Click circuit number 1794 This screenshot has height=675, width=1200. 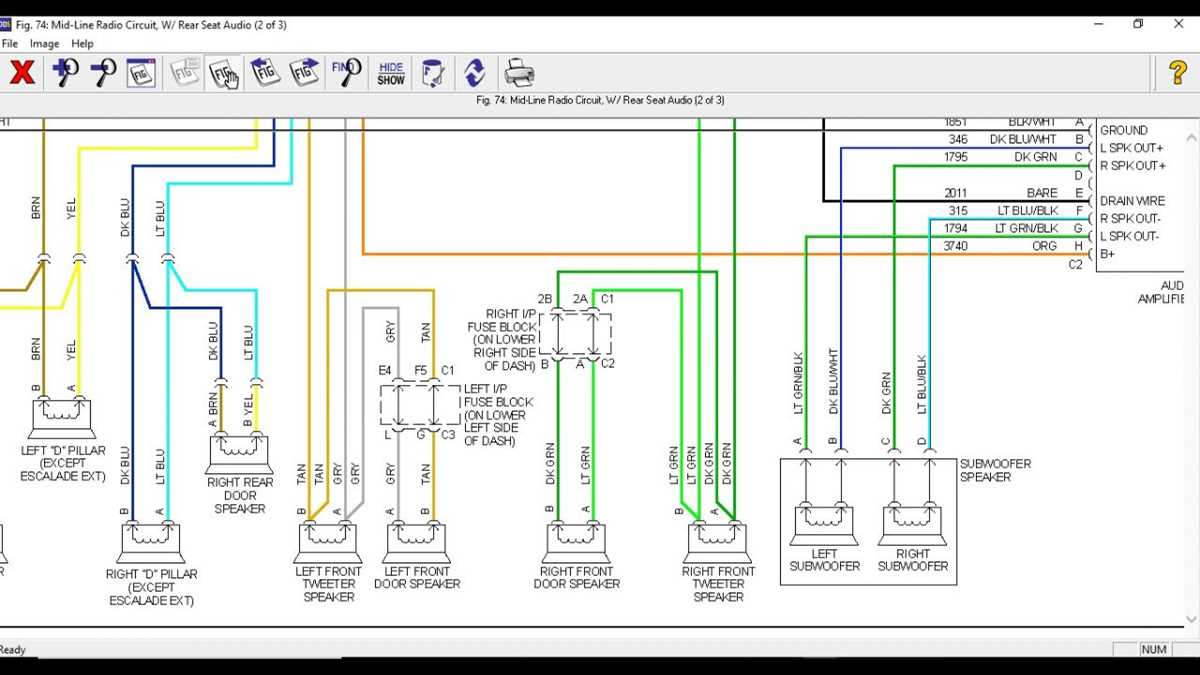tap(955, 229)
